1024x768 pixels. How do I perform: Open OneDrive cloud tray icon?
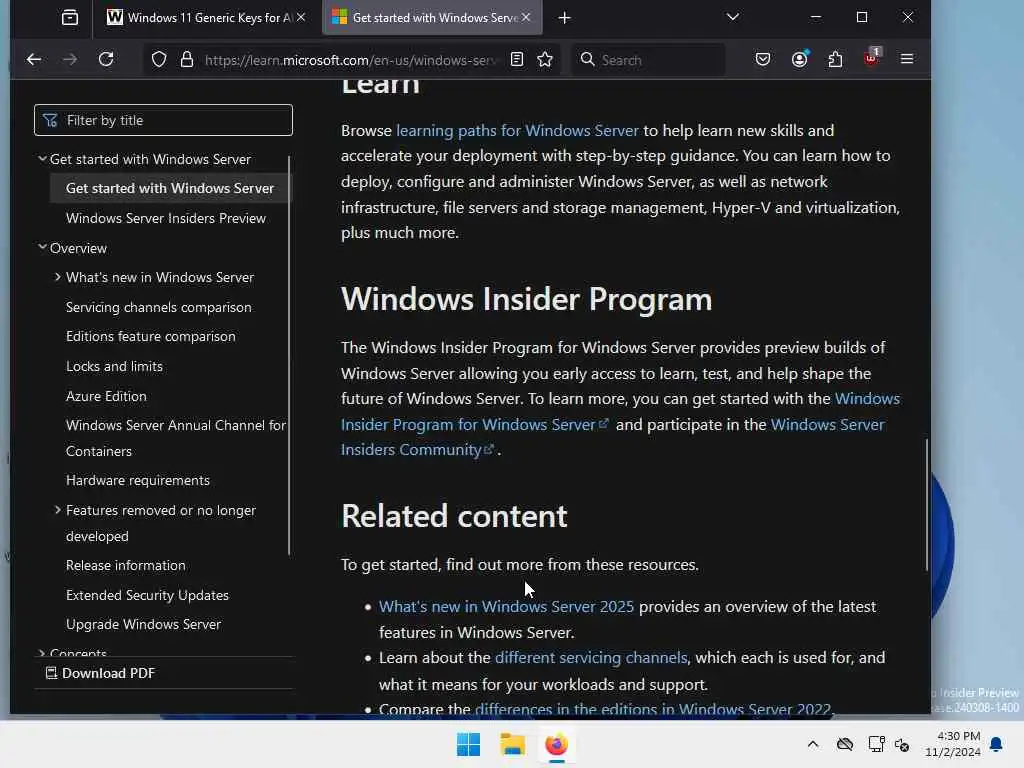(x=845, y=744)
